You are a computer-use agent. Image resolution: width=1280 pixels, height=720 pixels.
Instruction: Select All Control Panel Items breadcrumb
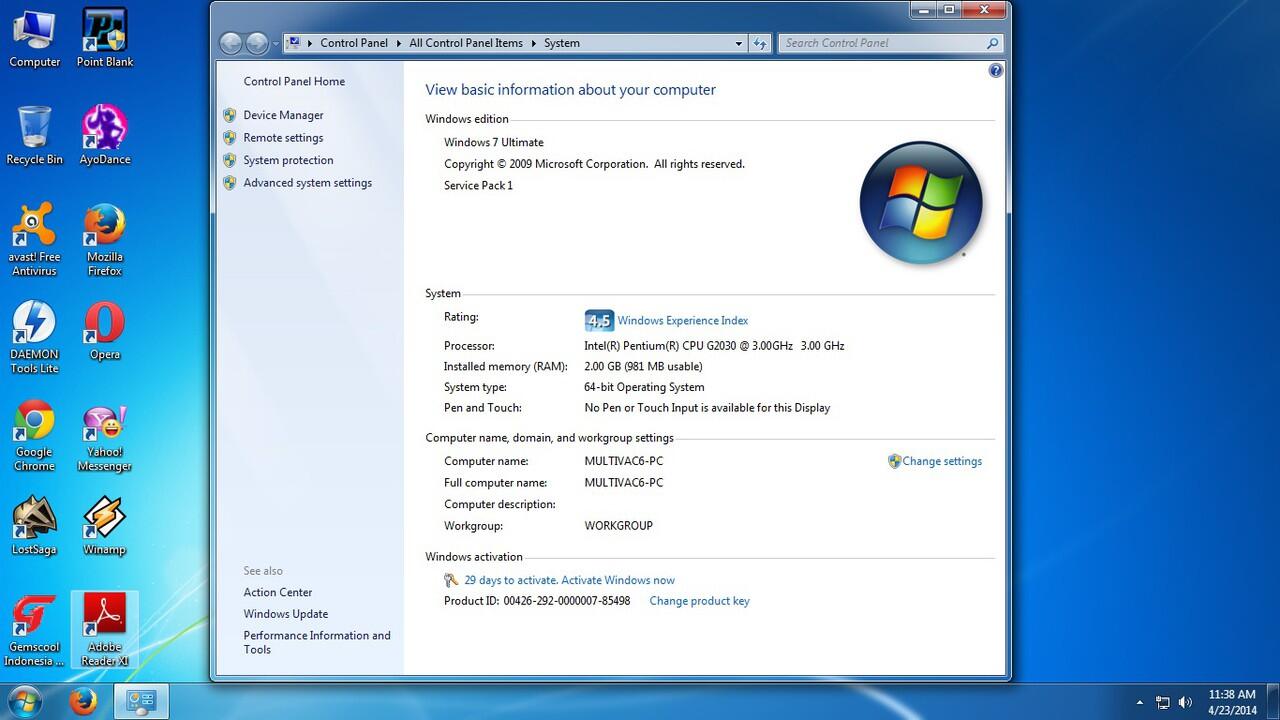point(466,43)
